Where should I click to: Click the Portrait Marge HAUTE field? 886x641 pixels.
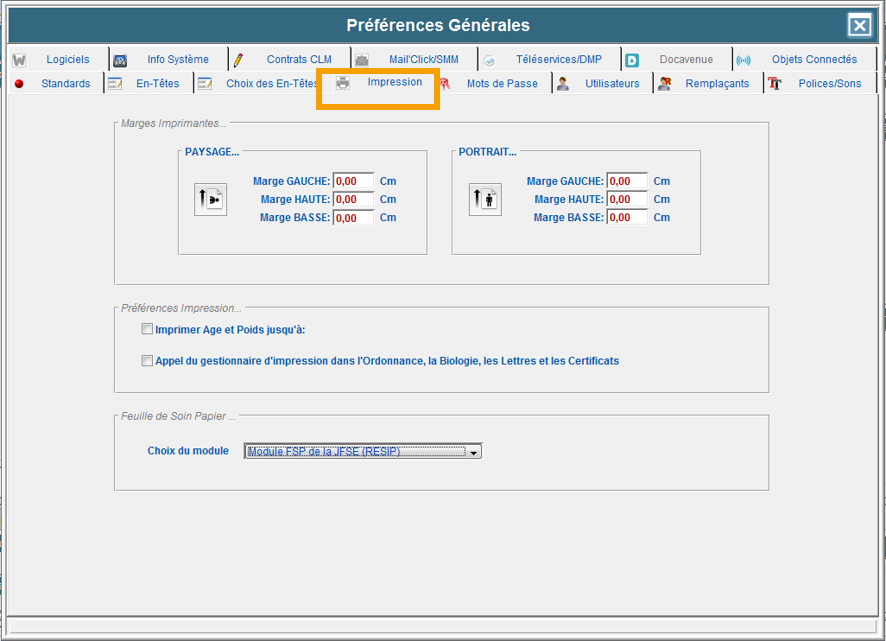click(x=627, y=200)
